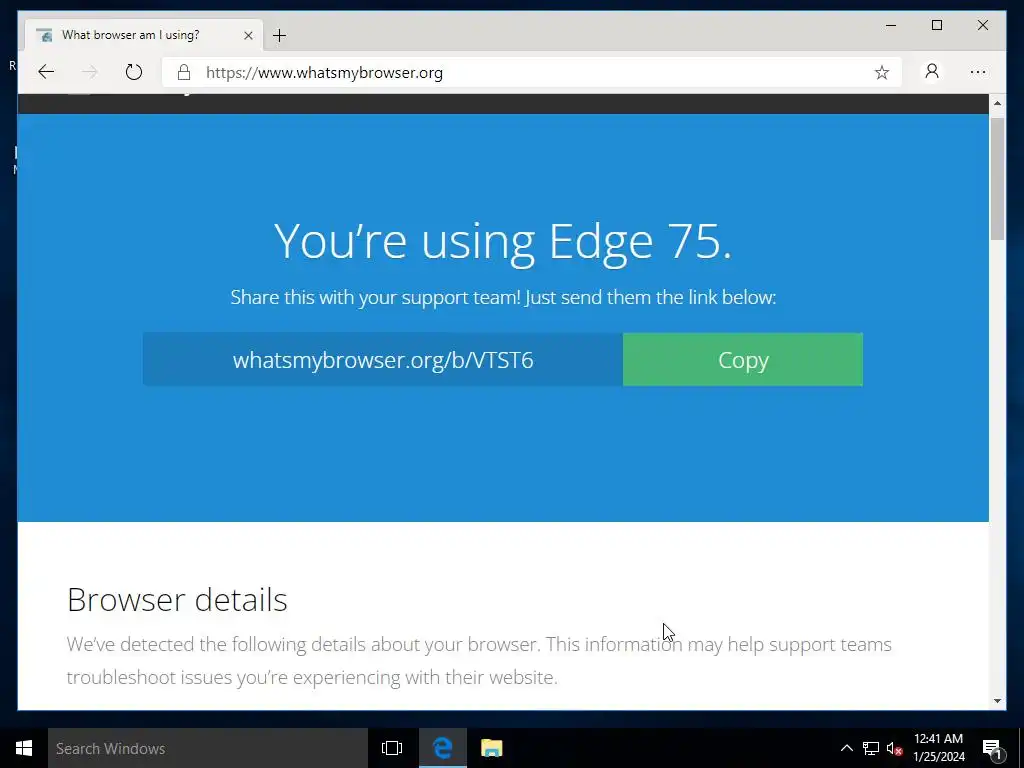Close the Edge browser window
This screenshot has height=768, width=1024.
pos(982,25)
